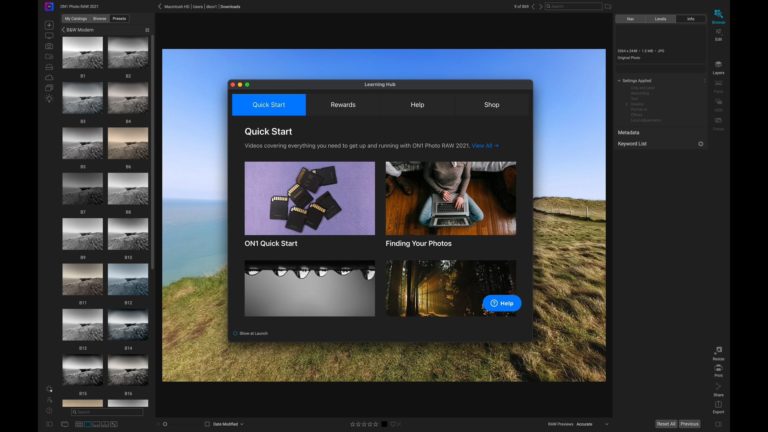768x432 pixels.
Task: Click the search field in the top bar
Action: [x=574, y=6]
